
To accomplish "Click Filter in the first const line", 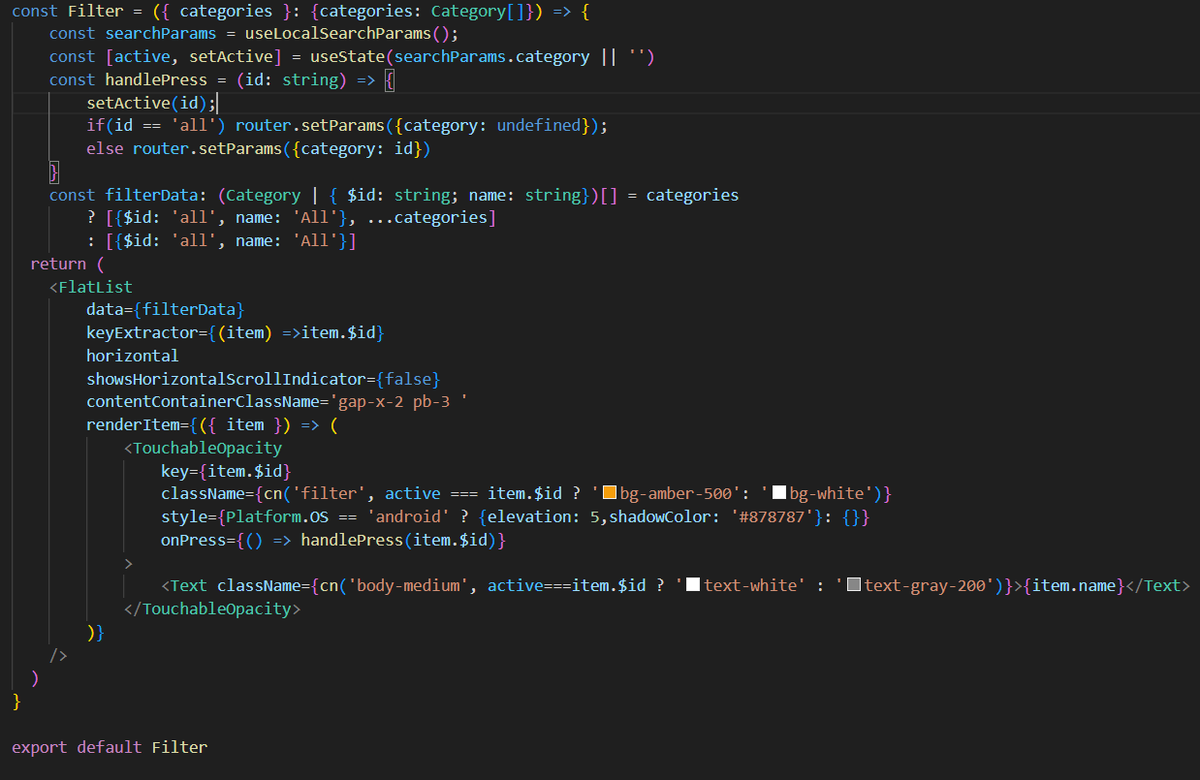I will [96, 10].
